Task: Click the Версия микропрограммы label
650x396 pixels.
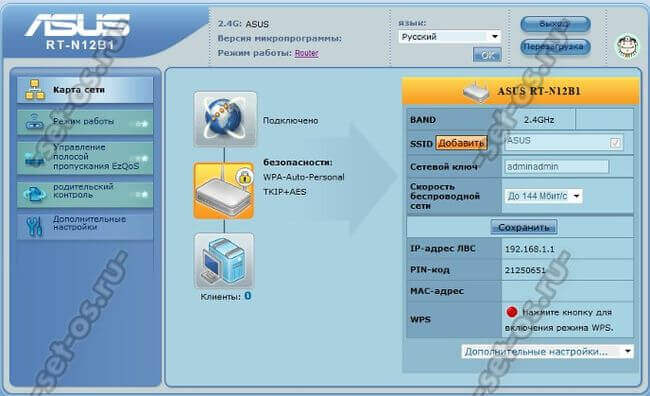Action: click(x=280, y=39)
